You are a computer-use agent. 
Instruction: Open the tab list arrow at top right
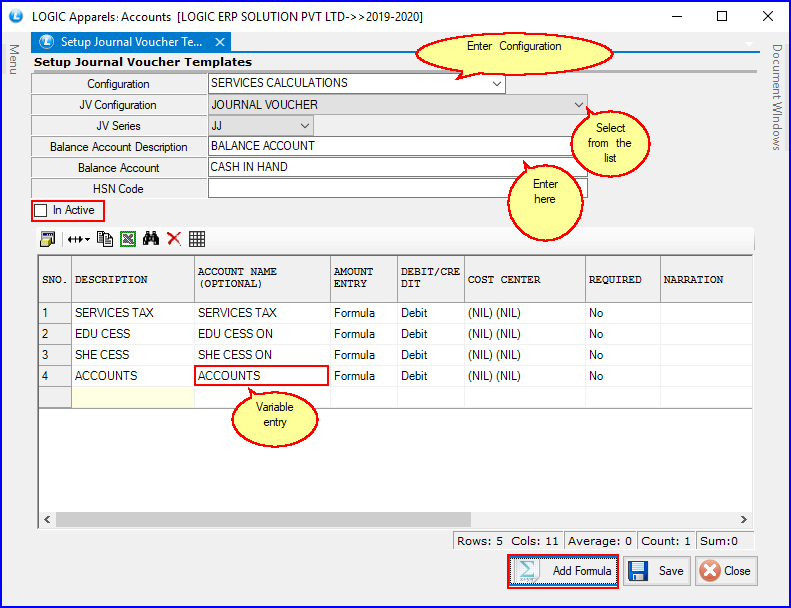(x=749, y=44)
